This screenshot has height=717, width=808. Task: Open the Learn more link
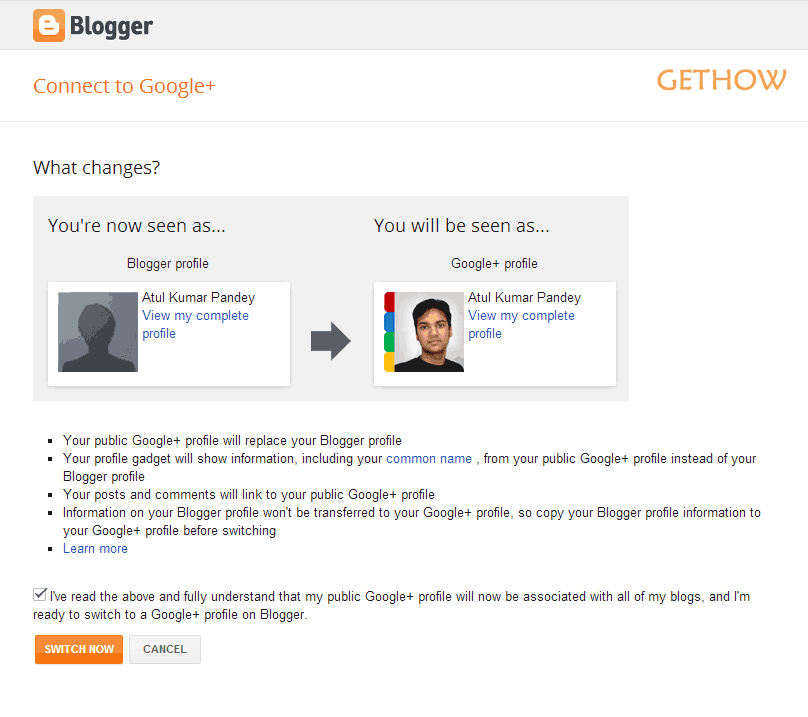[x=95, y=548]
